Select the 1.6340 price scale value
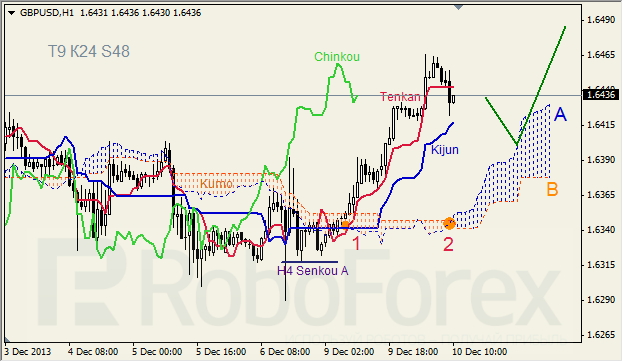Image resolution: width=623 pixels, height=362 pixels. 601,230
